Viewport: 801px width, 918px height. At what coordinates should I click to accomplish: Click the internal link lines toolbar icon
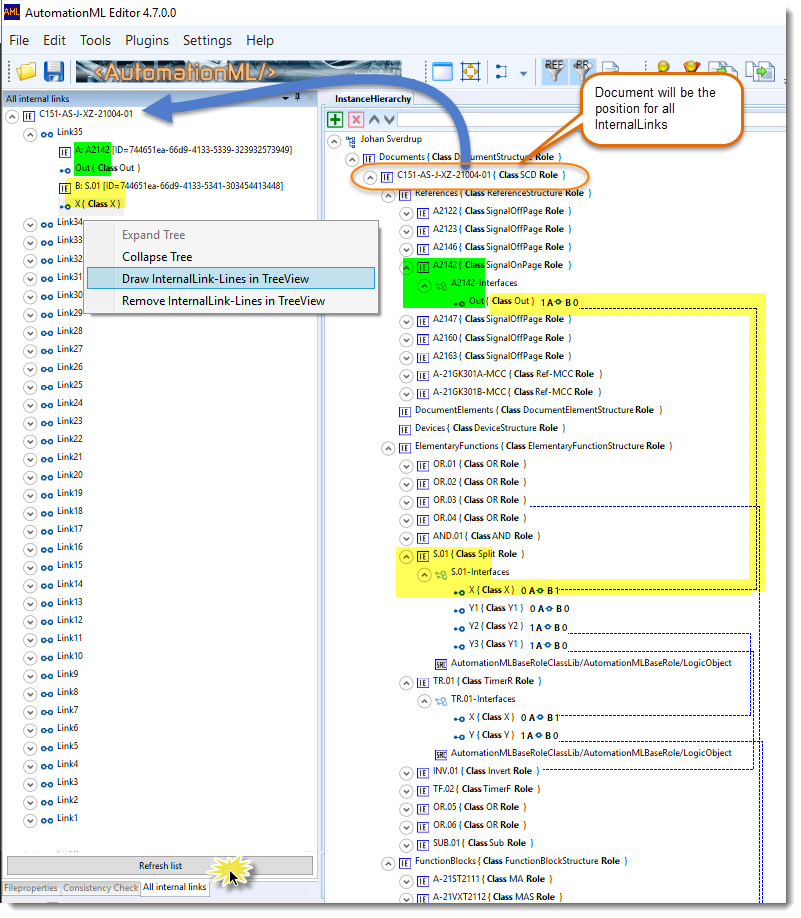coord(501,72)
